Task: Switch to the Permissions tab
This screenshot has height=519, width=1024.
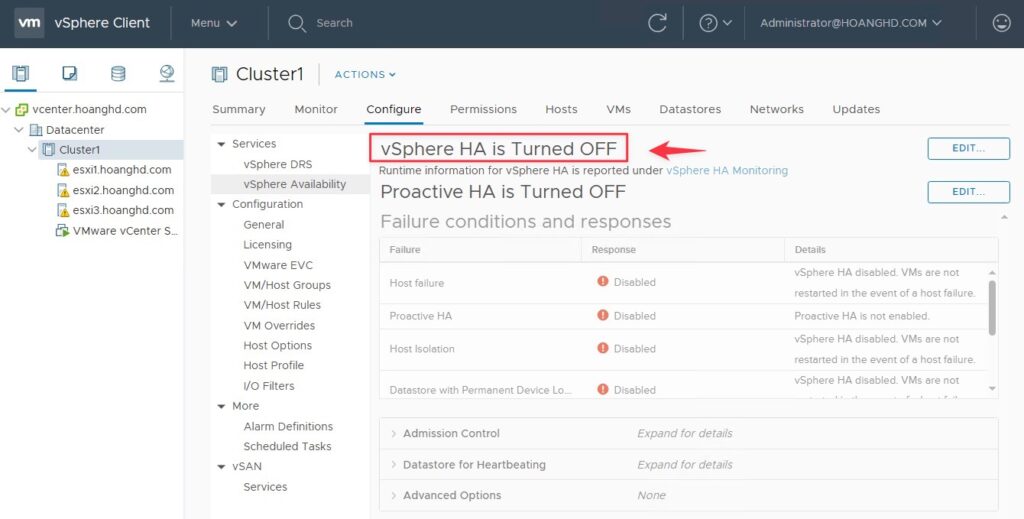Action: pos(483,110)
